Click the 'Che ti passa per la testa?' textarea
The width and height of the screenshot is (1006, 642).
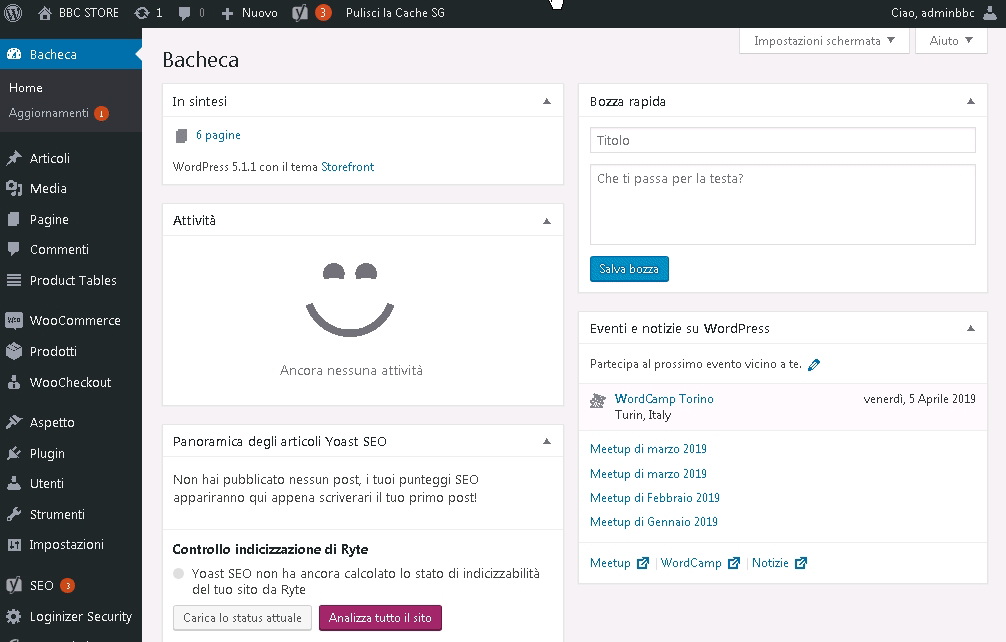(783, 205)
